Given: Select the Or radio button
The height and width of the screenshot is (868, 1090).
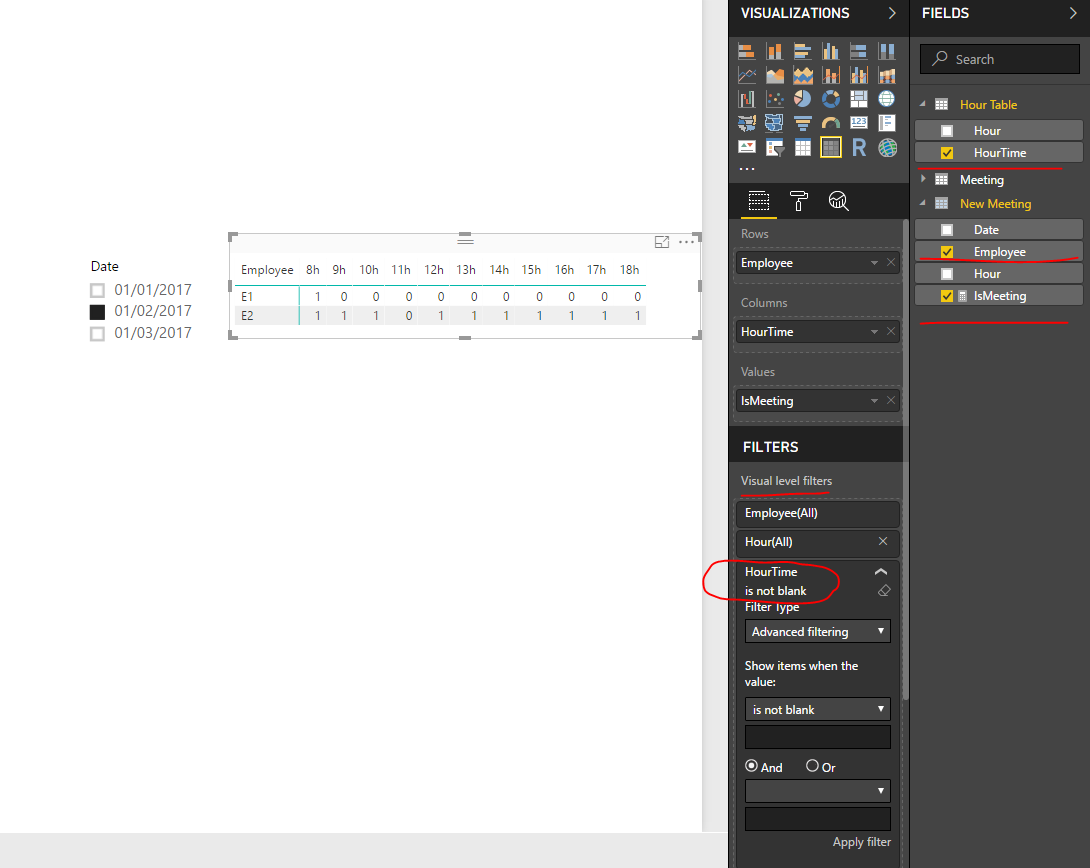Looking at the screenshot, I should click(x=812, y=766).
